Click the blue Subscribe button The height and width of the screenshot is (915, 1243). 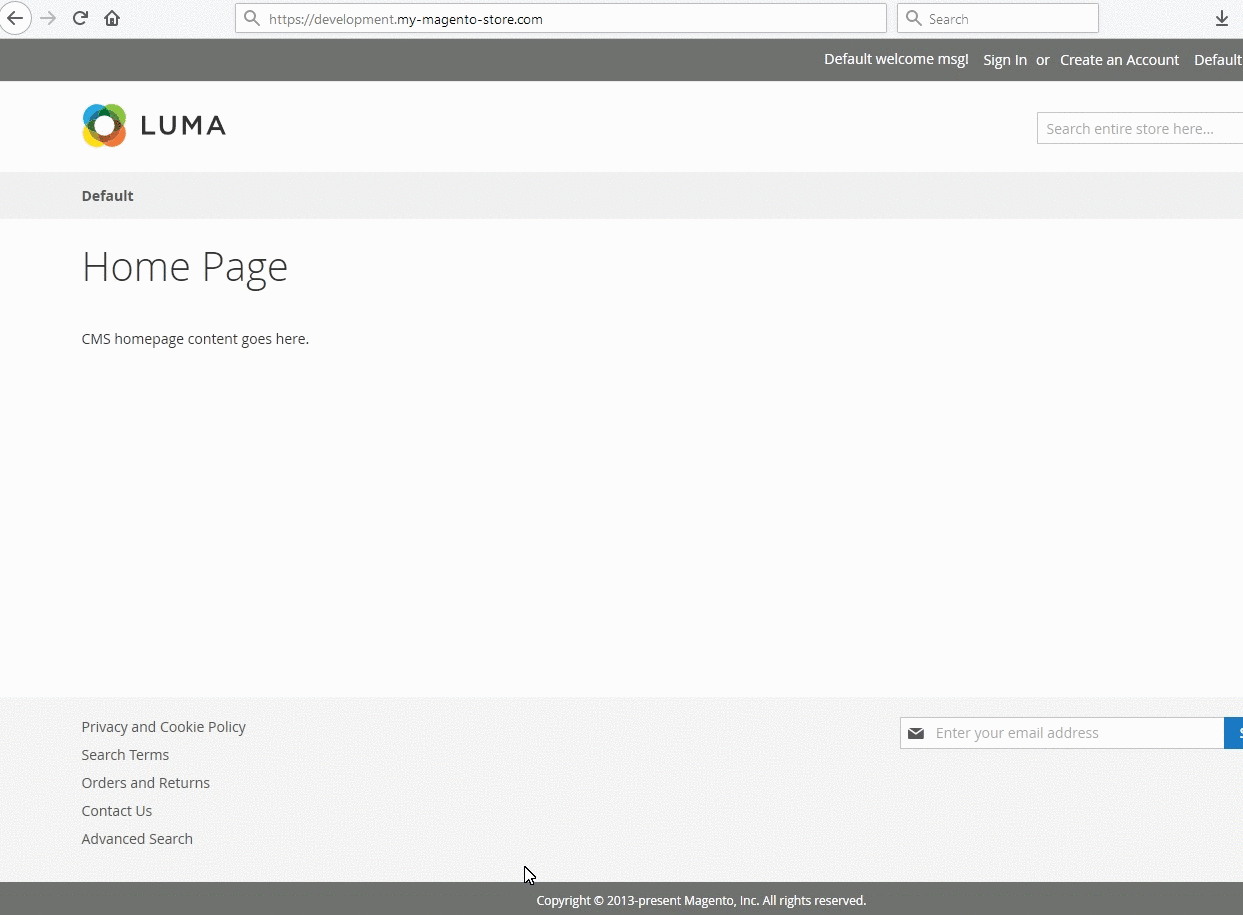coord(1237,732)
